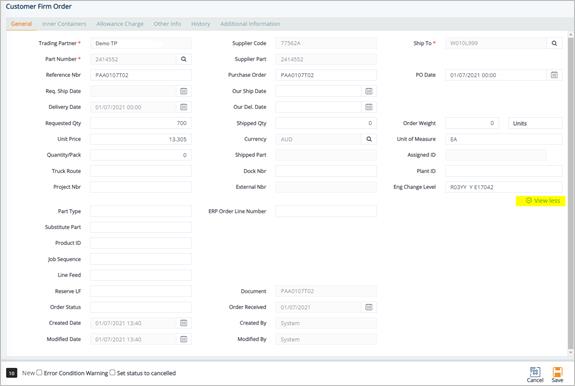Click the Order Status input field
Image resolution: width=575 pixels, height=386 pixels.
point(141,307)
